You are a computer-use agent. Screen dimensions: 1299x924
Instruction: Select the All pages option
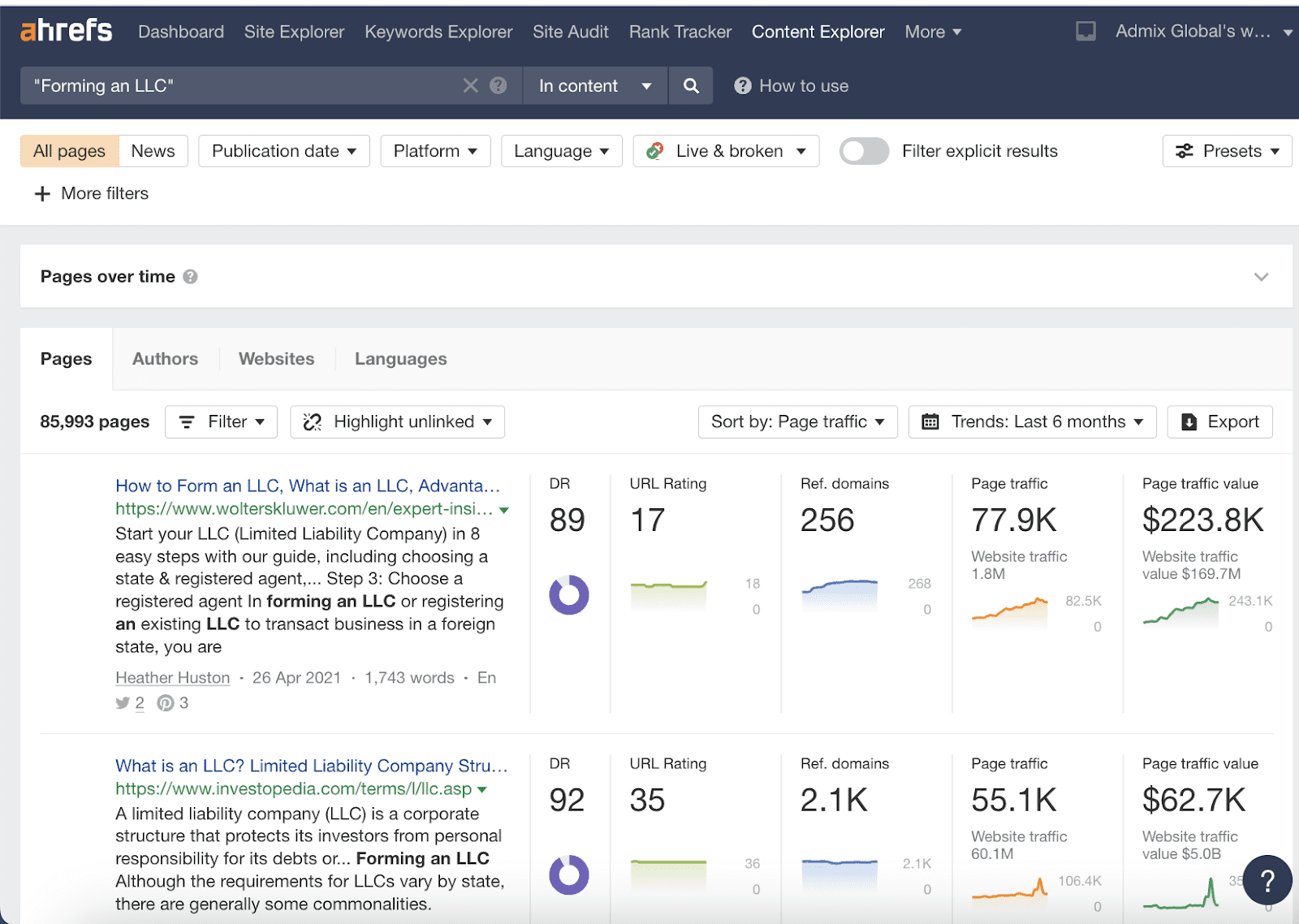point(70,151)
